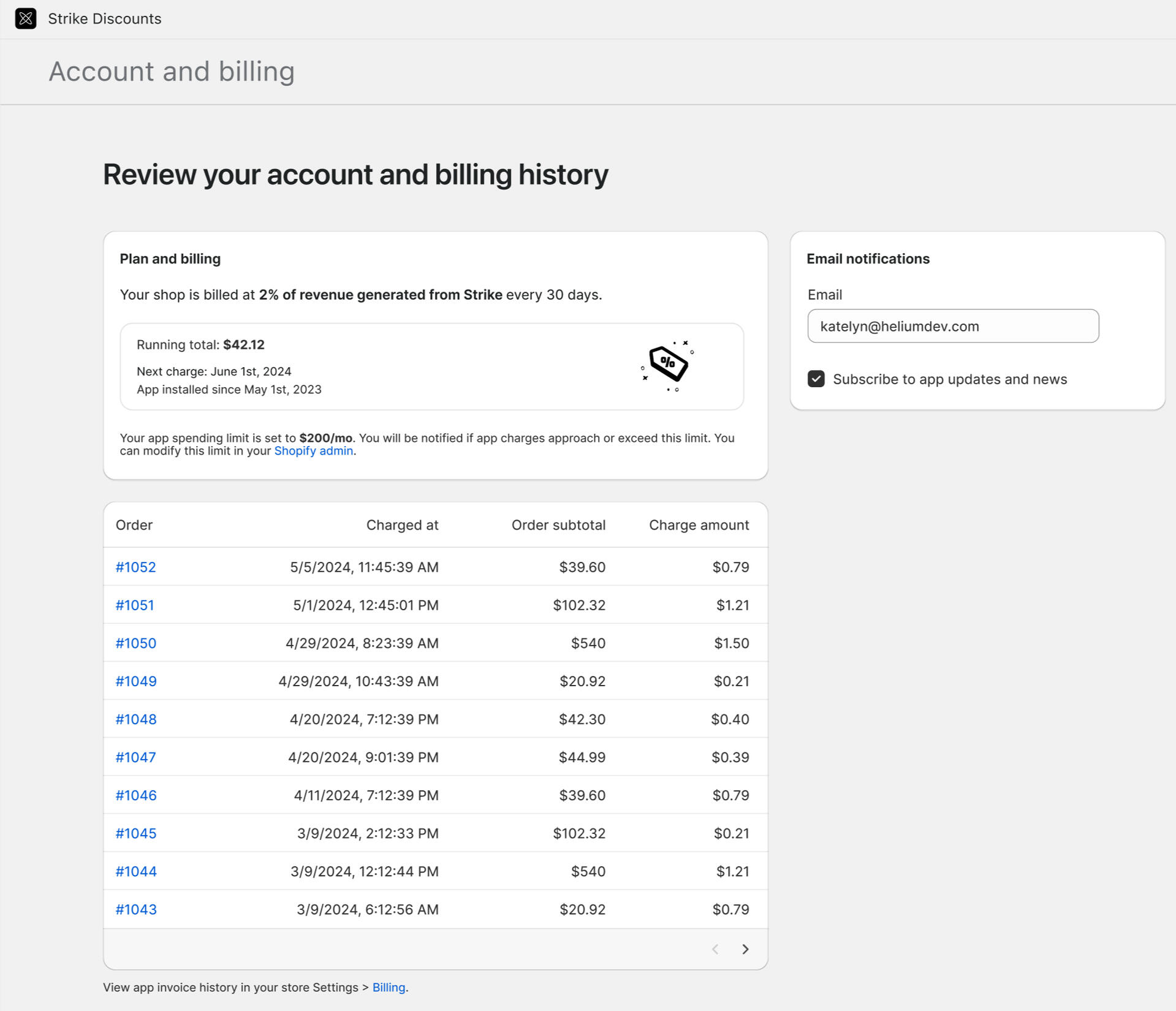Click order #1047 link
This screenshot has width=1176, height=1011.
[x=135, y=757]
